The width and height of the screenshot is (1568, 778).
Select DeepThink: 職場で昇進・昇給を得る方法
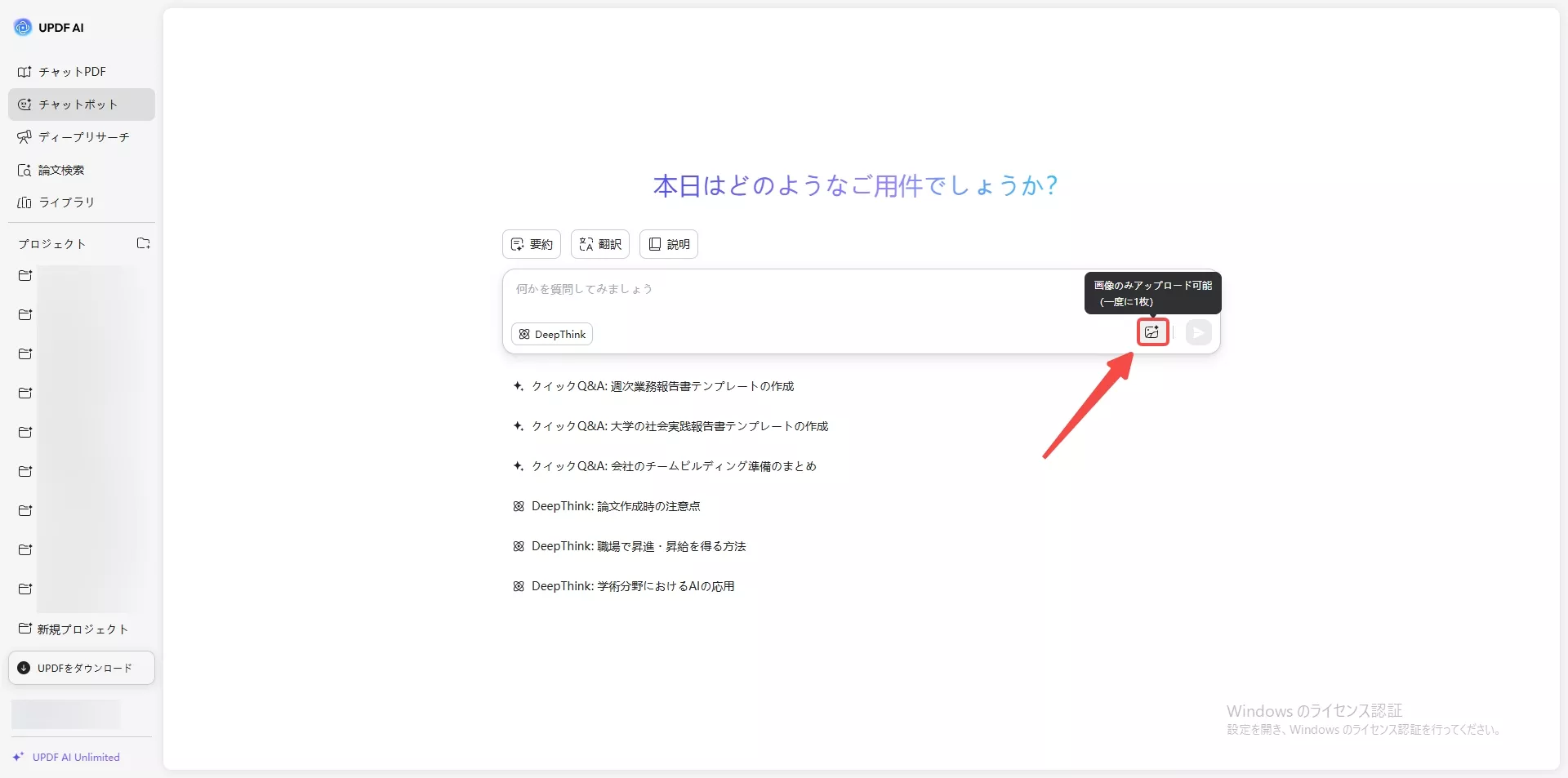pyautogui.click(x=639, y=546)
